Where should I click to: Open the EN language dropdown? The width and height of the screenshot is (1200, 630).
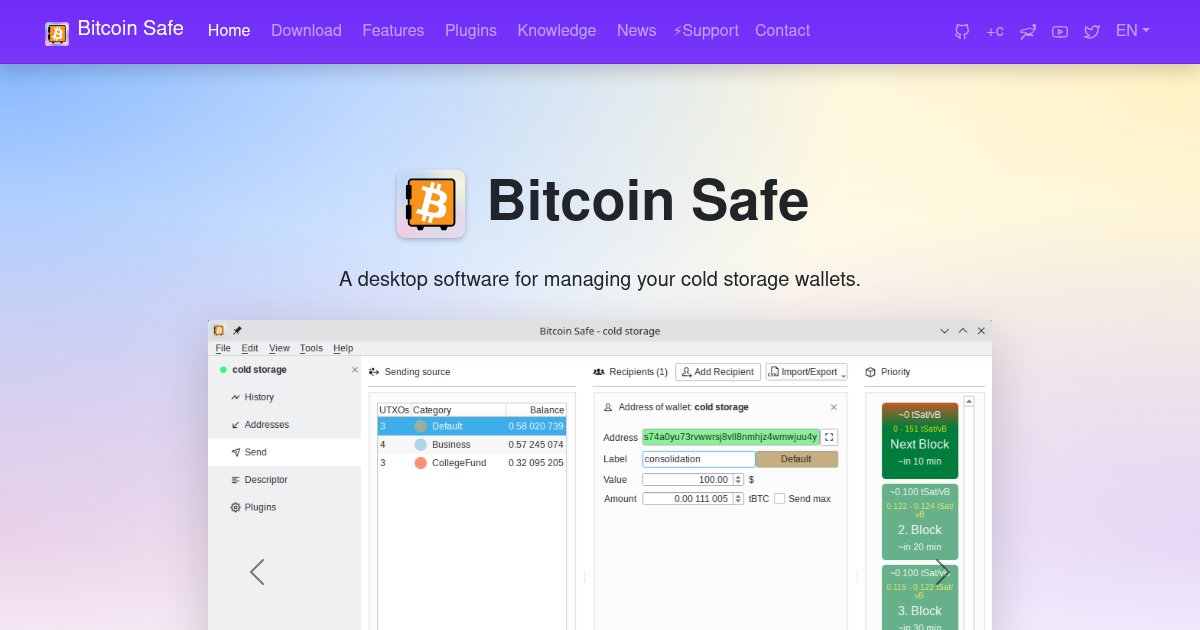point(1131,31)
